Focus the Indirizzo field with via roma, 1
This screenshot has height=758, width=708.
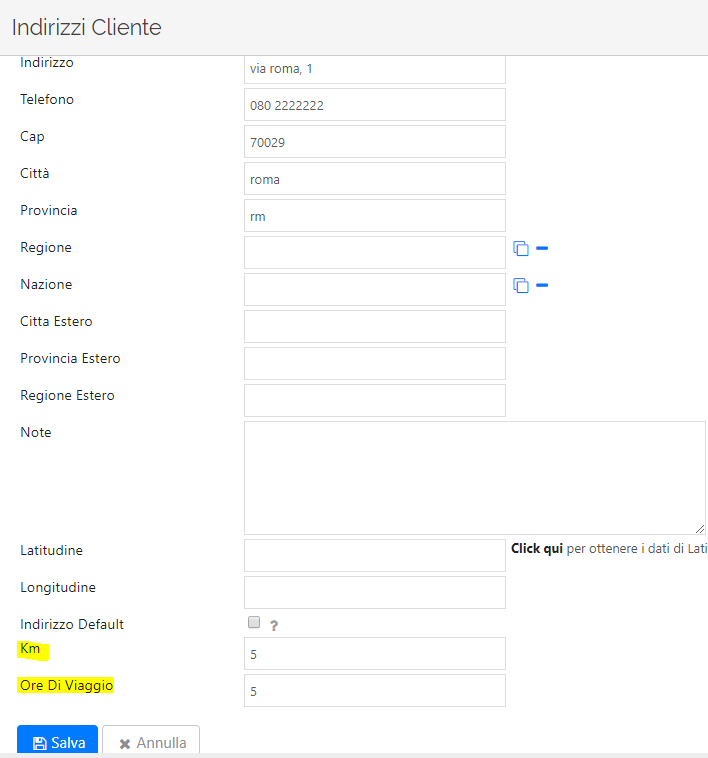[375, 69]
